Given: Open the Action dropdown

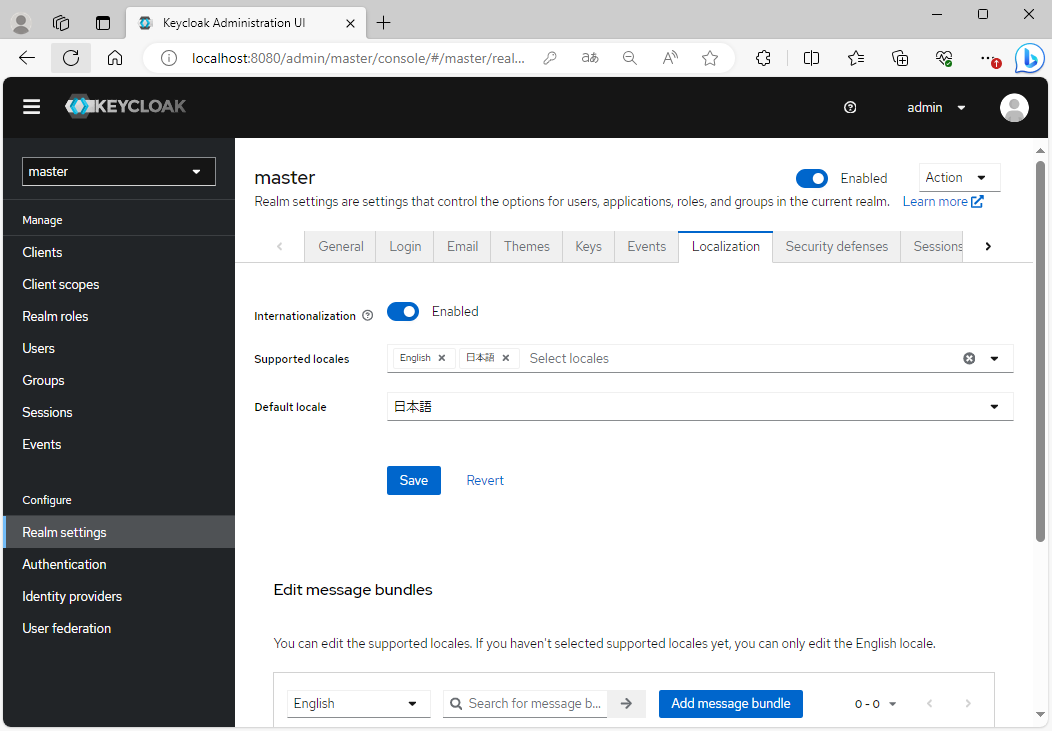Looking at the screenshot, I should (959, 178).
